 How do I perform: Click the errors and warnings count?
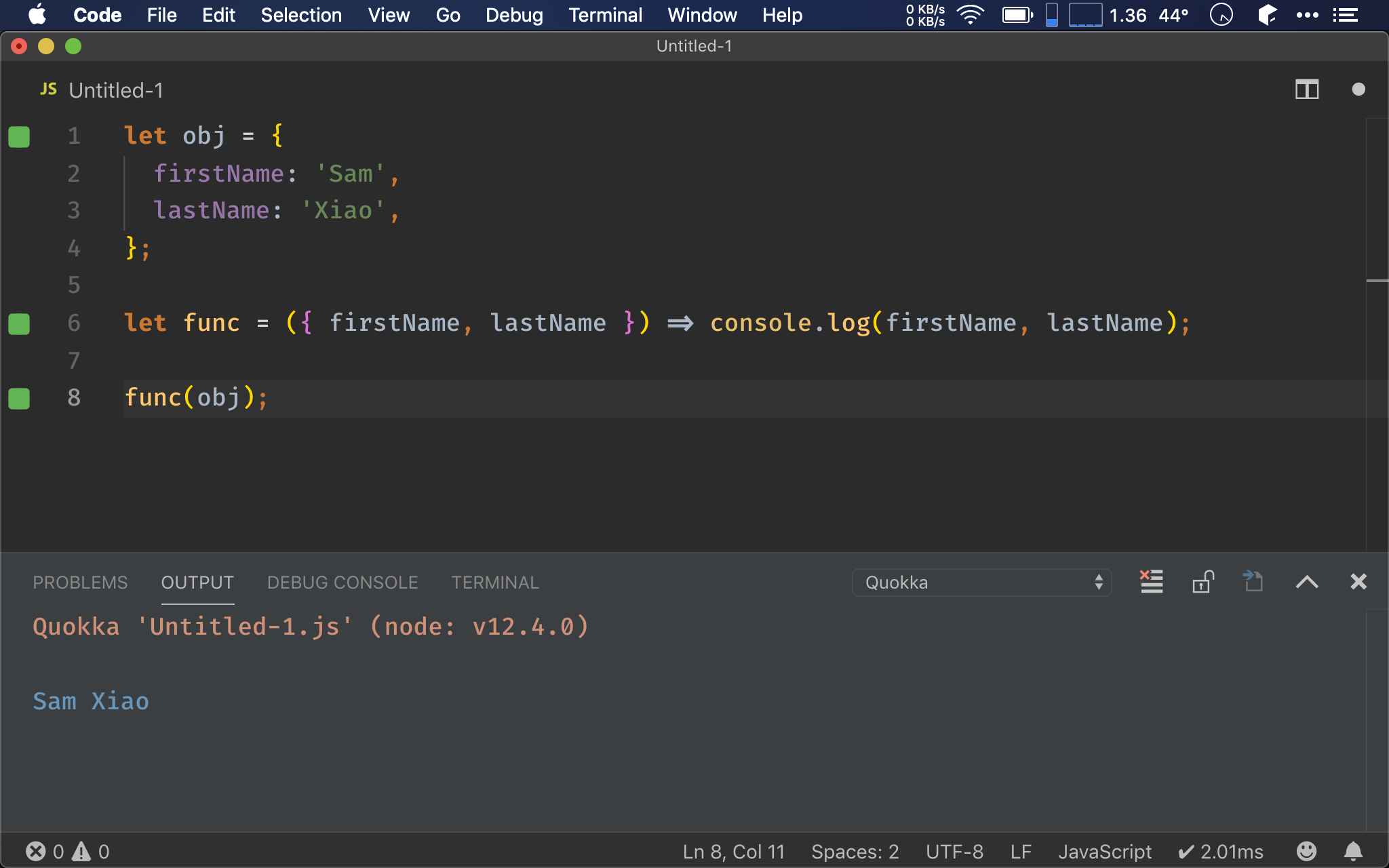(67, 851)
